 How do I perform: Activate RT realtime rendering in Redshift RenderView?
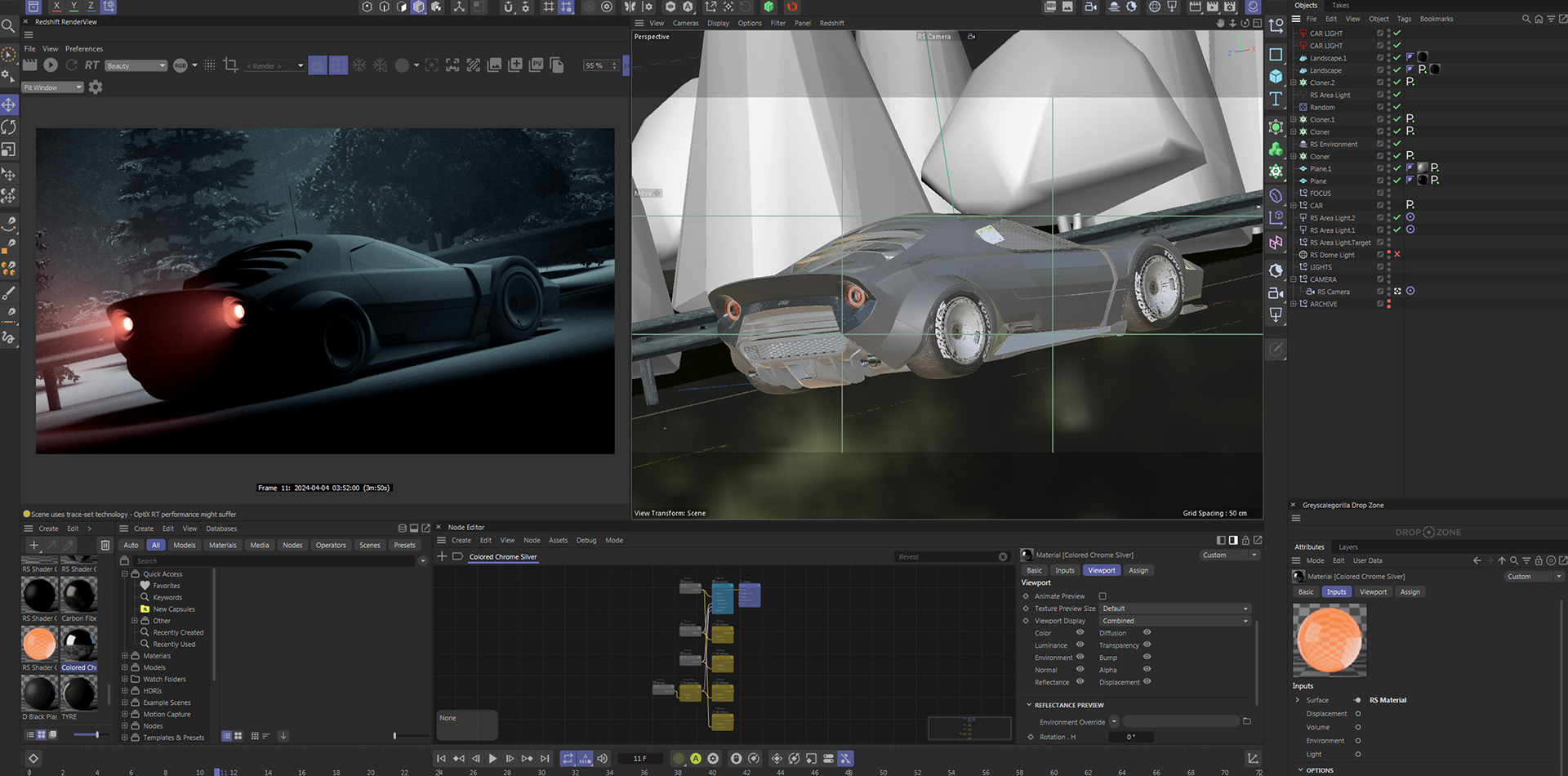92,65
